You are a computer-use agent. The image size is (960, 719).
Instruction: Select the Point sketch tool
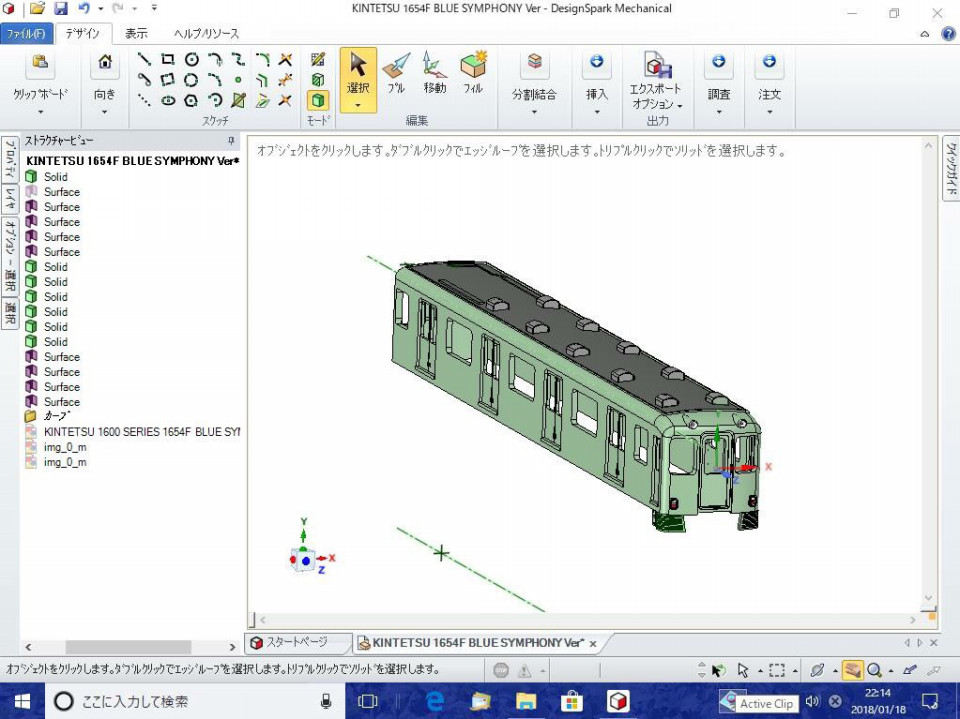click(x=238, y=80)
